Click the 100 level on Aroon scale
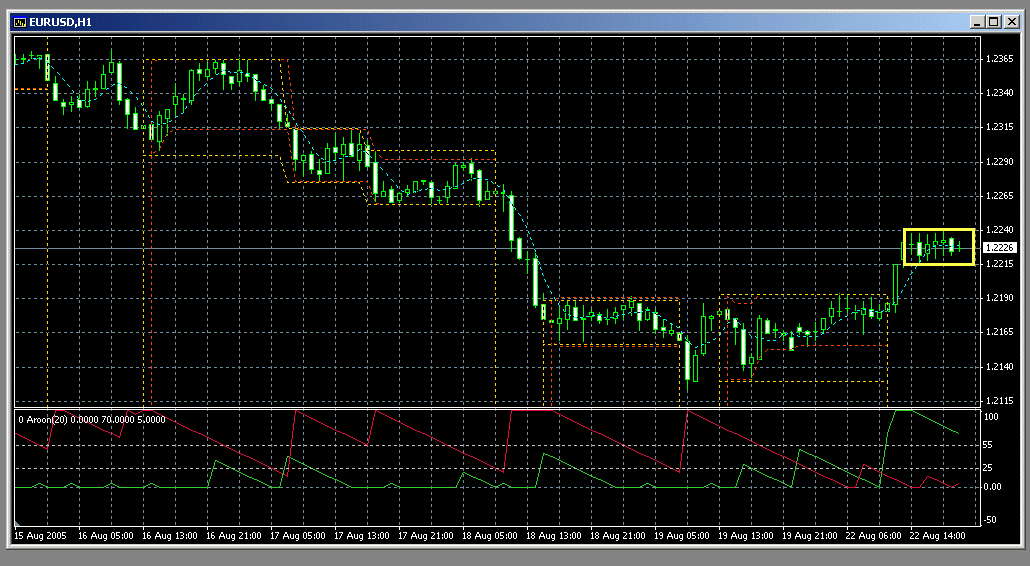The image size is (1030, 566). [992, 415]
